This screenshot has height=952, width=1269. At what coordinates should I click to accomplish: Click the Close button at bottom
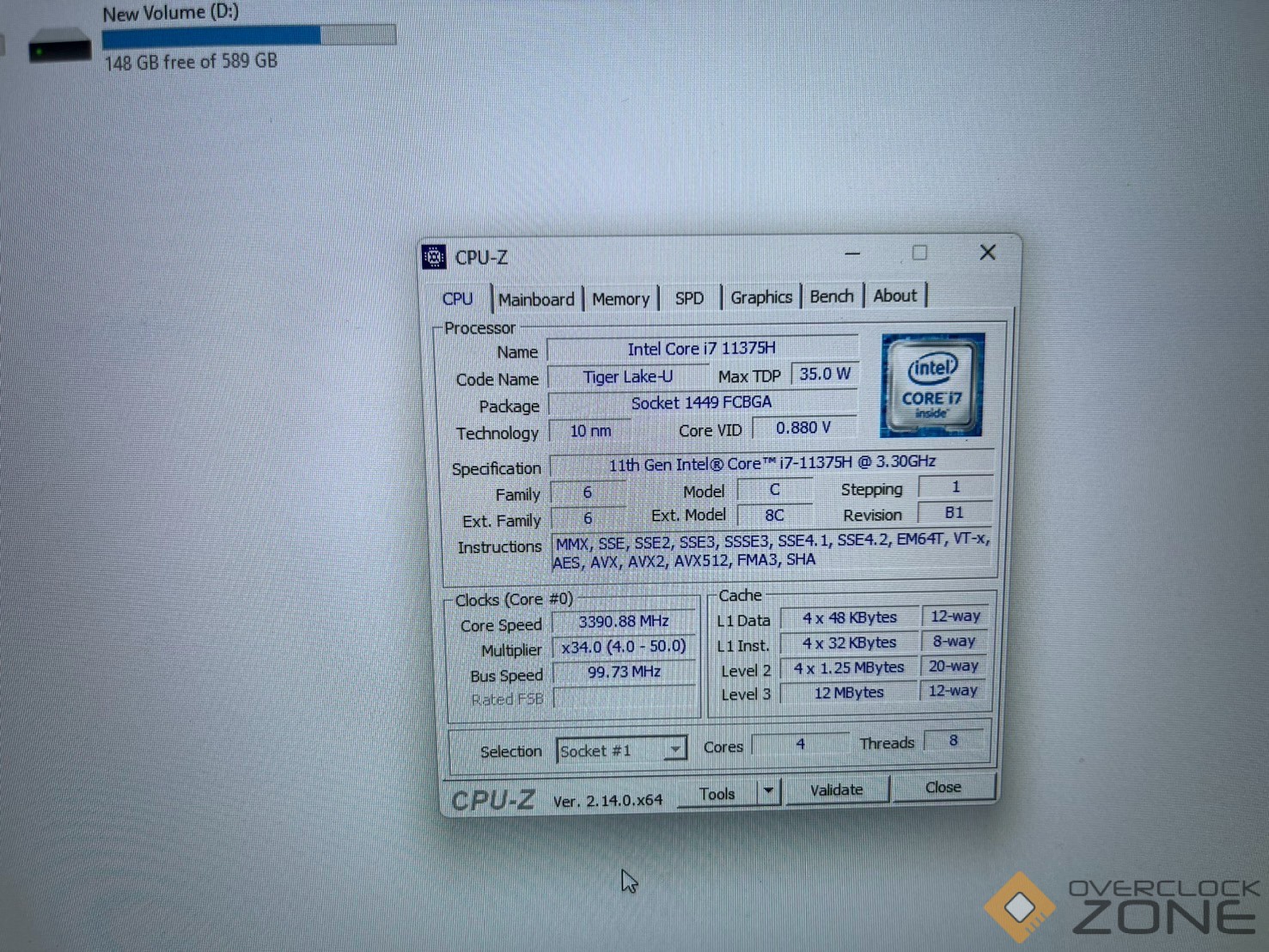943,787
